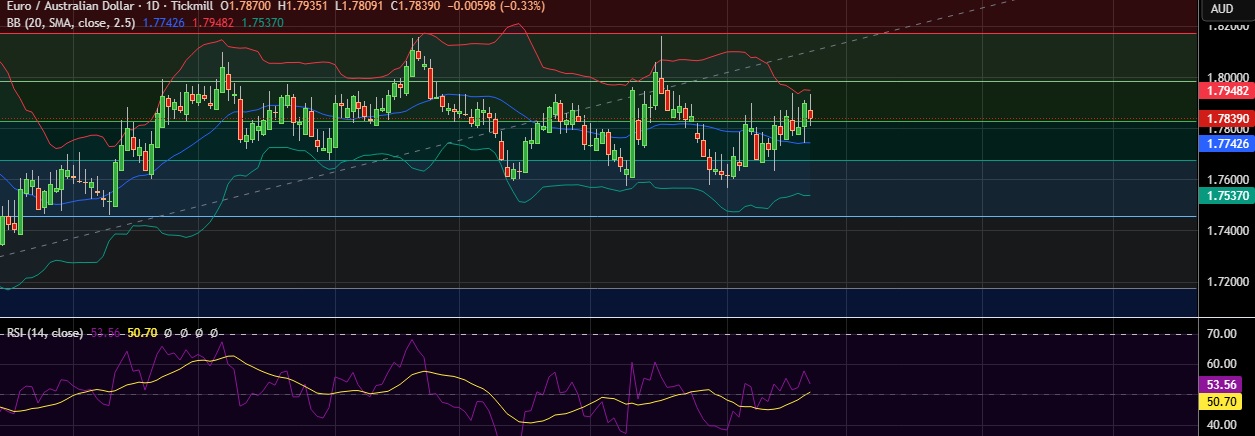
Task: Select the most recent red candlestick
Action: (x=810, y=114)
